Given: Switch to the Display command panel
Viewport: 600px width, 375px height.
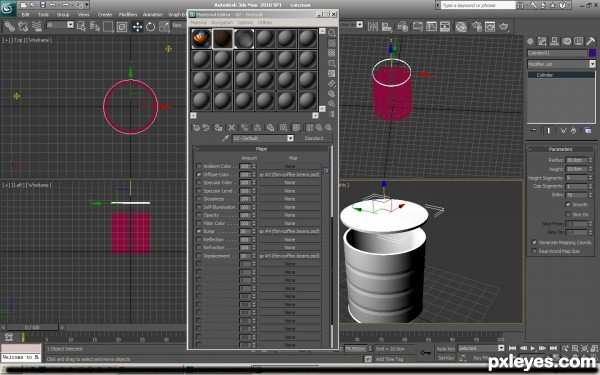Looking at the screenshot, I should [579, 41].
